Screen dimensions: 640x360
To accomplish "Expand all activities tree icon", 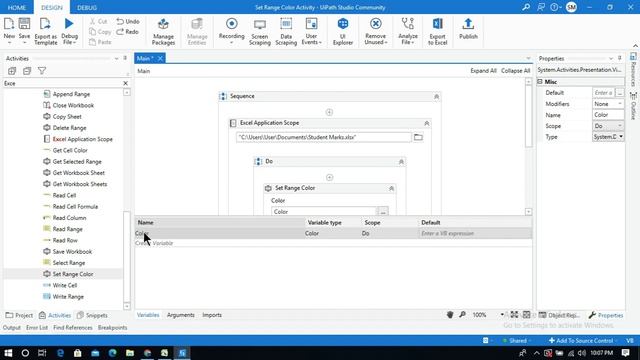I will tap(12, 71).
